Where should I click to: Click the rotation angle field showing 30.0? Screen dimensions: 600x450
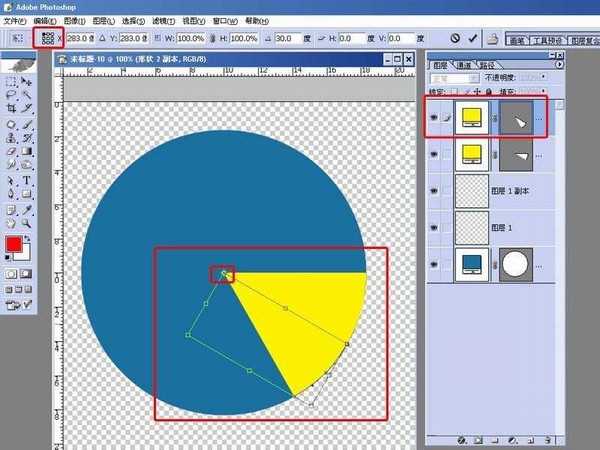coord(287,38)
